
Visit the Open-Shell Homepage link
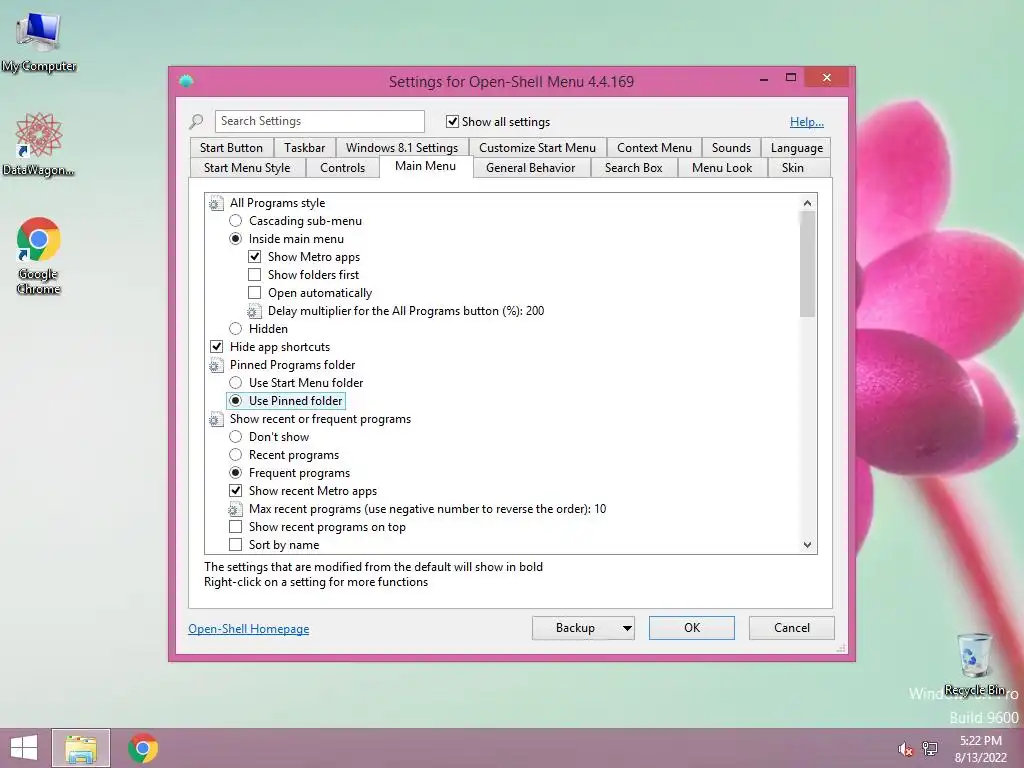coord(249,629)
